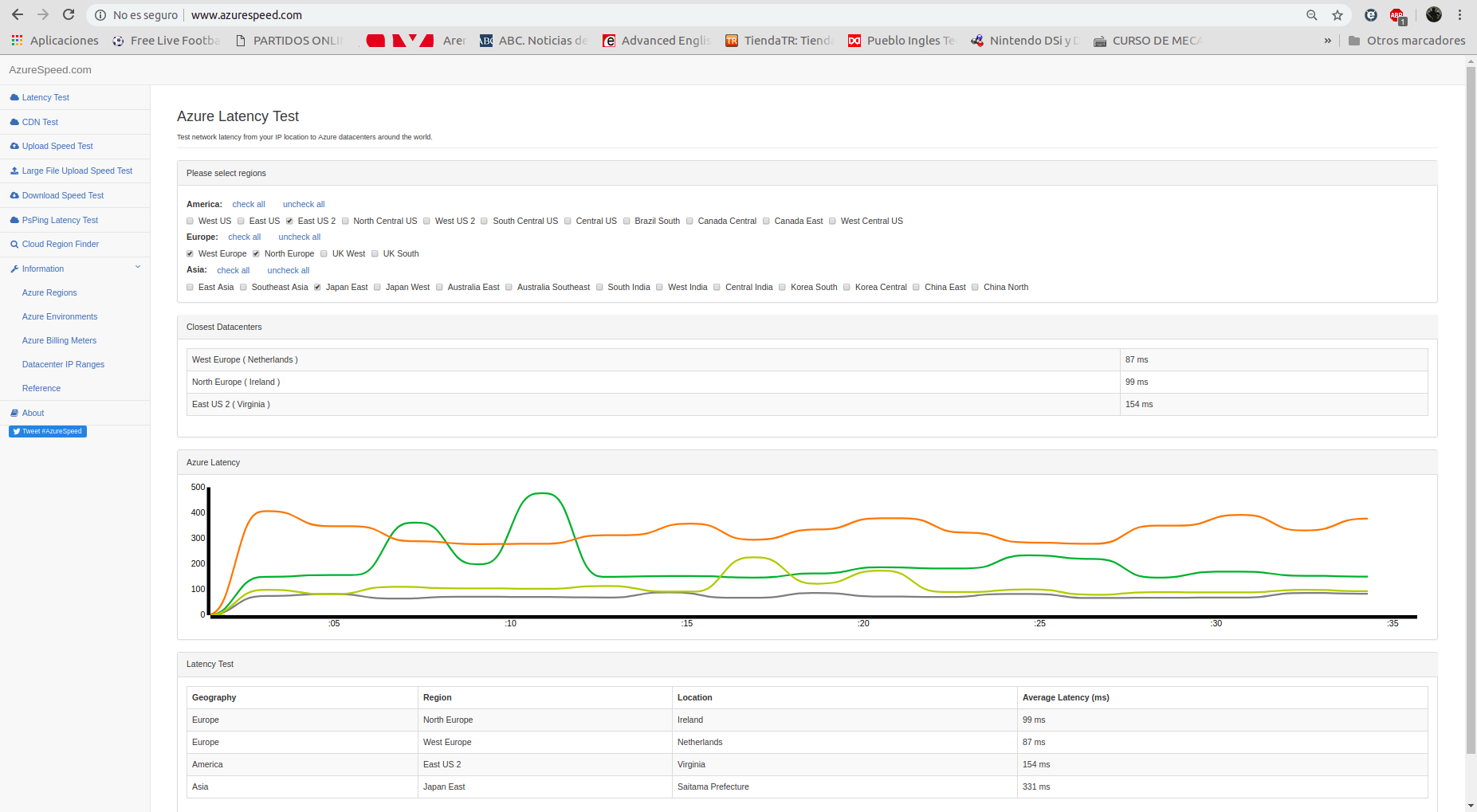Image resolution: width=1477 pixels, height=812 pixels.
Task: Click the ABP adblock extension icon
Action: pyautogui.click(x=1397, y=15)
